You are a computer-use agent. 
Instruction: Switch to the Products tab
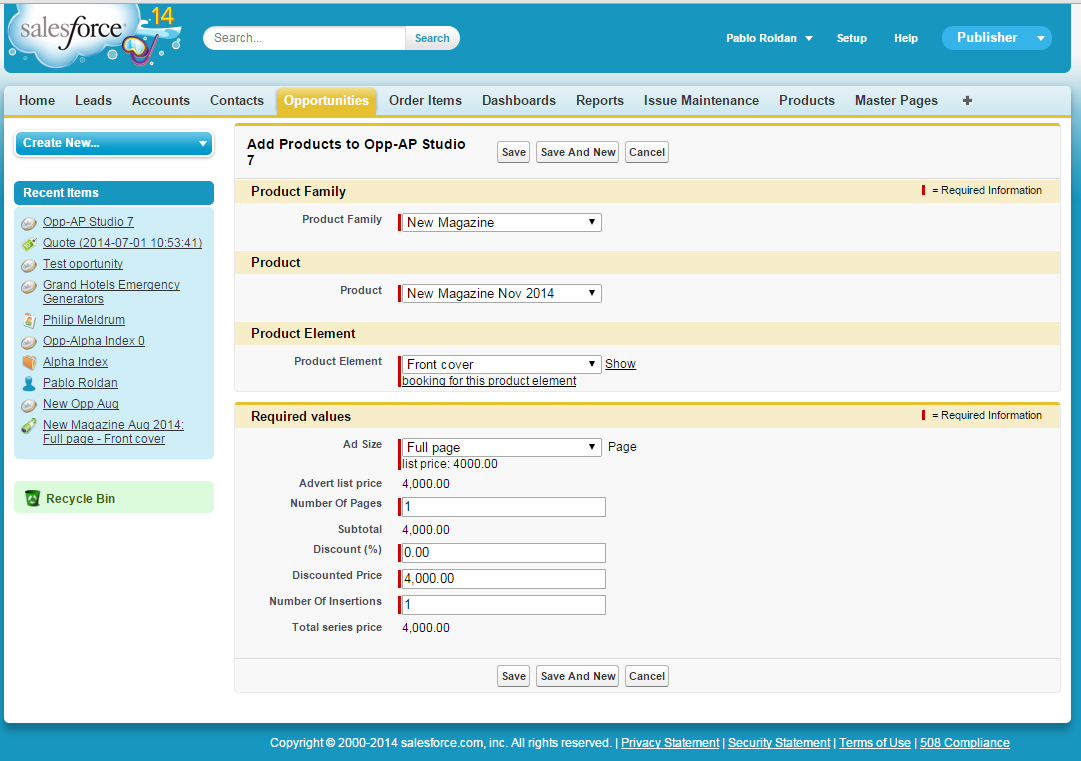click(807, 101)
